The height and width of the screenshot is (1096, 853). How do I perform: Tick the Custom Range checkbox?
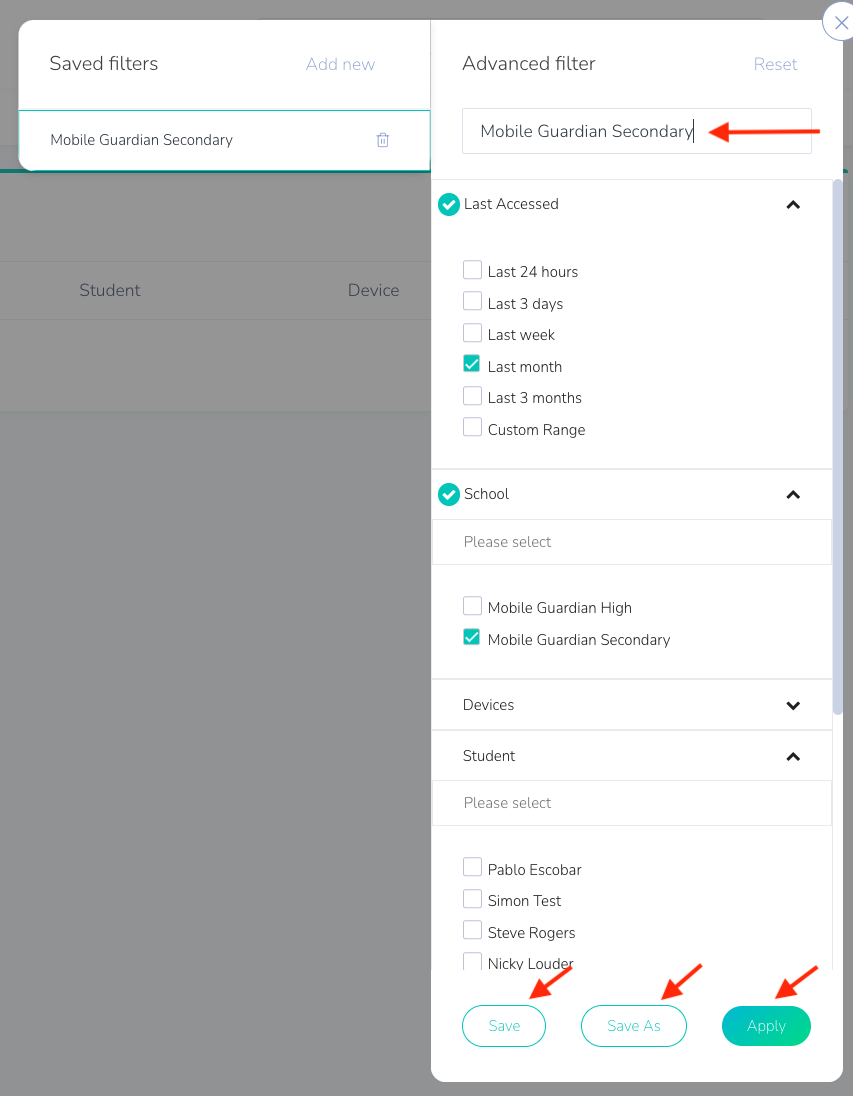[x=472, y=428]
